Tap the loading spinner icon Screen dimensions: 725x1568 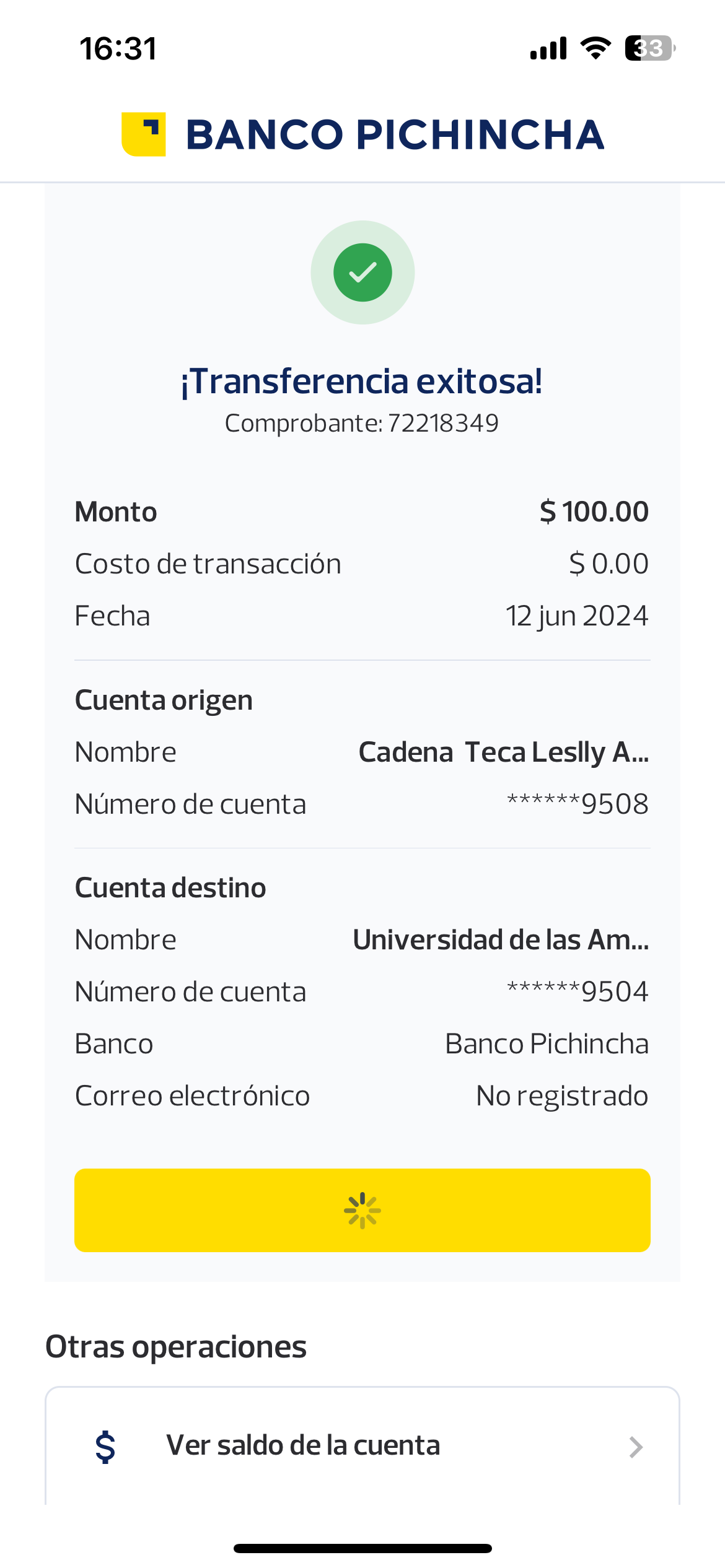pyautogui.click(x=362, y=1210)
